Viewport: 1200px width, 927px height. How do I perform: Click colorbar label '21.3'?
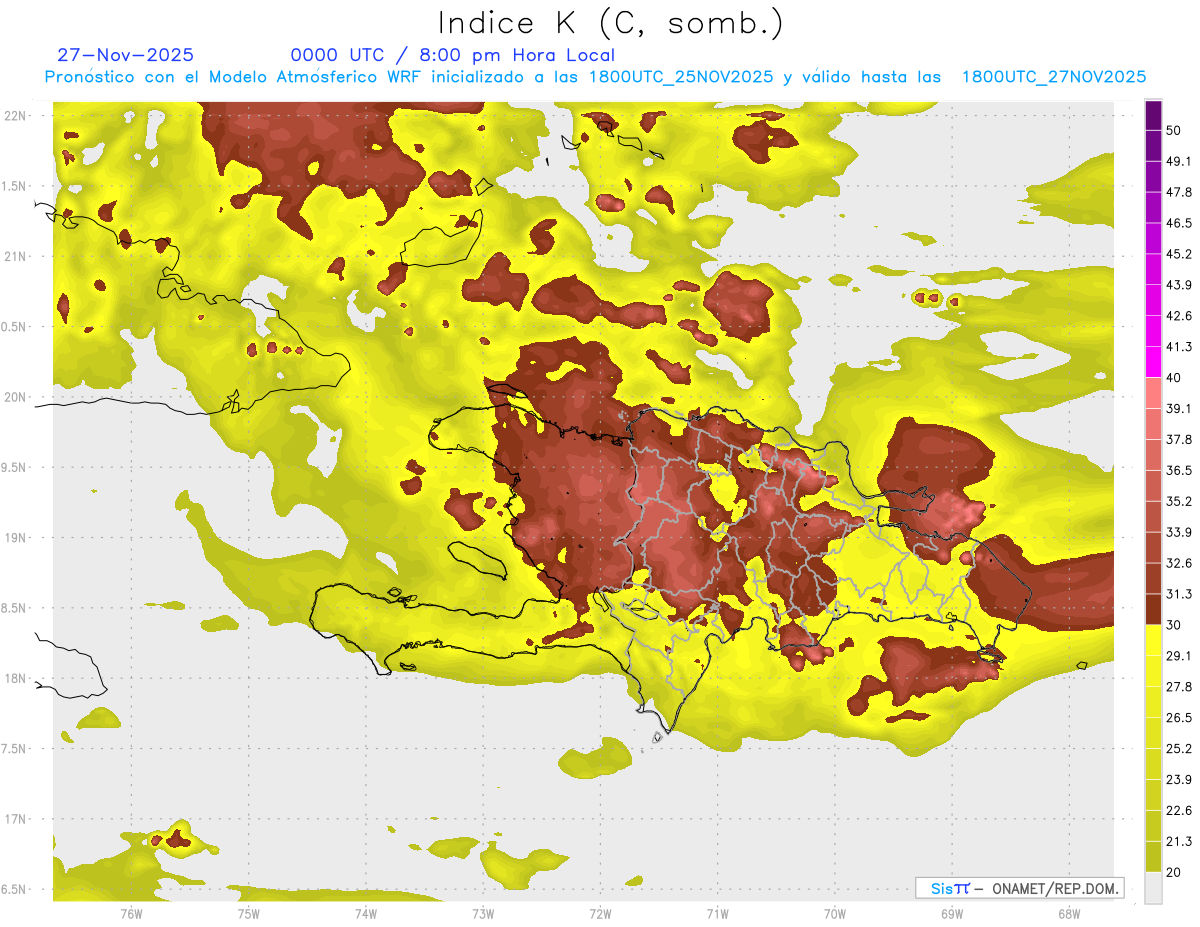click(x=1179, y=841)
